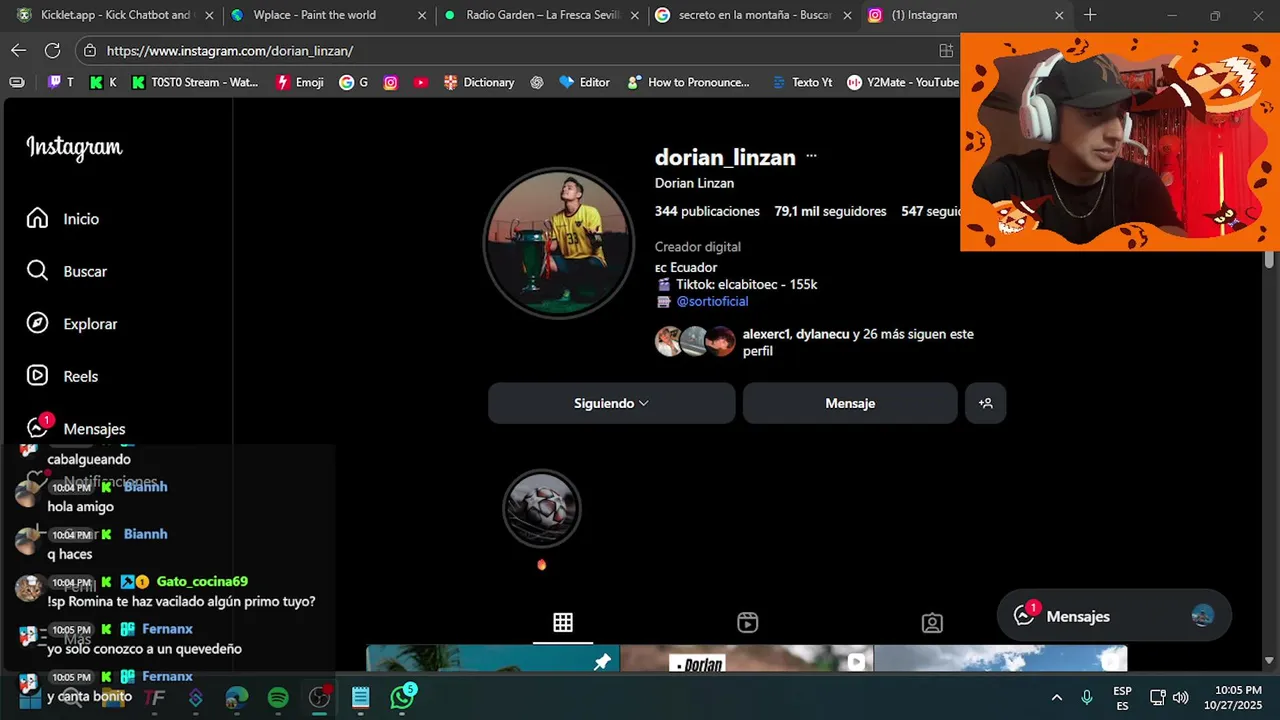This screenshot has width=1280, height=720.
Task: Switch the ESP ES keyboard language
Action: (x=1122, y=698)
